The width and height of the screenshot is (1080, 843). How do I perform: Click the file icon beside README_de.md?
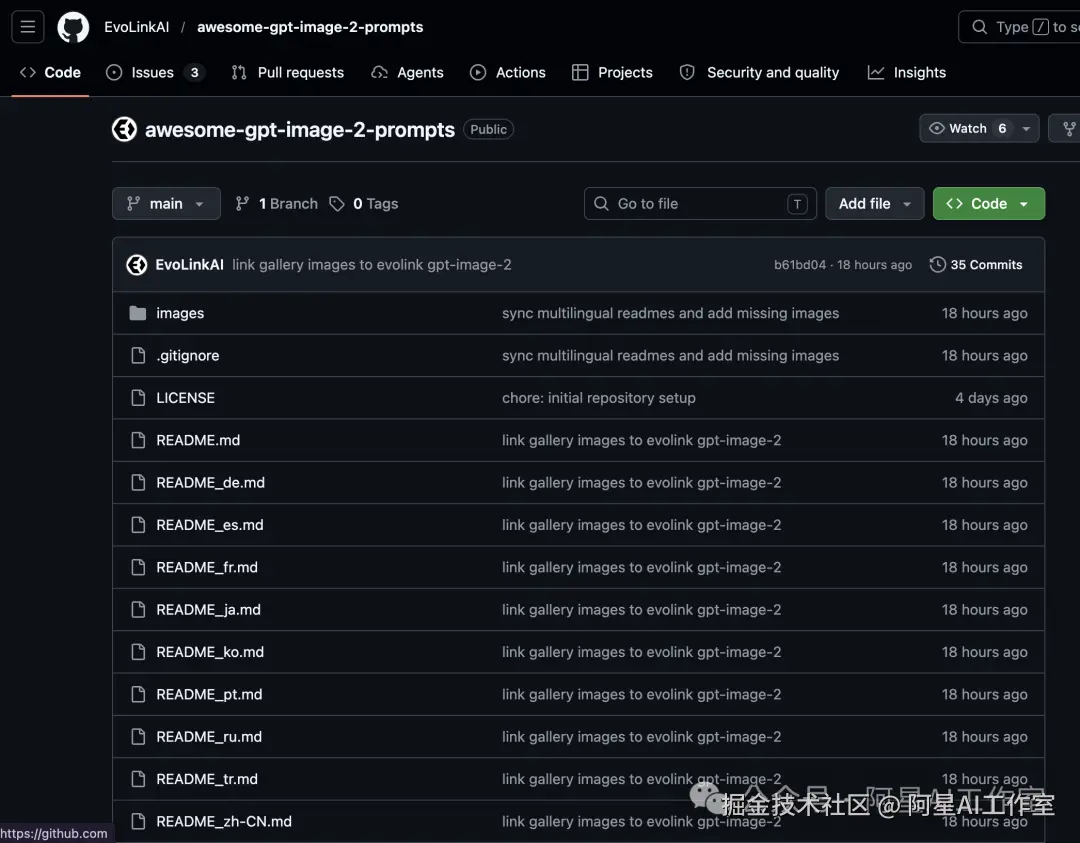click(x=138, y=483)
